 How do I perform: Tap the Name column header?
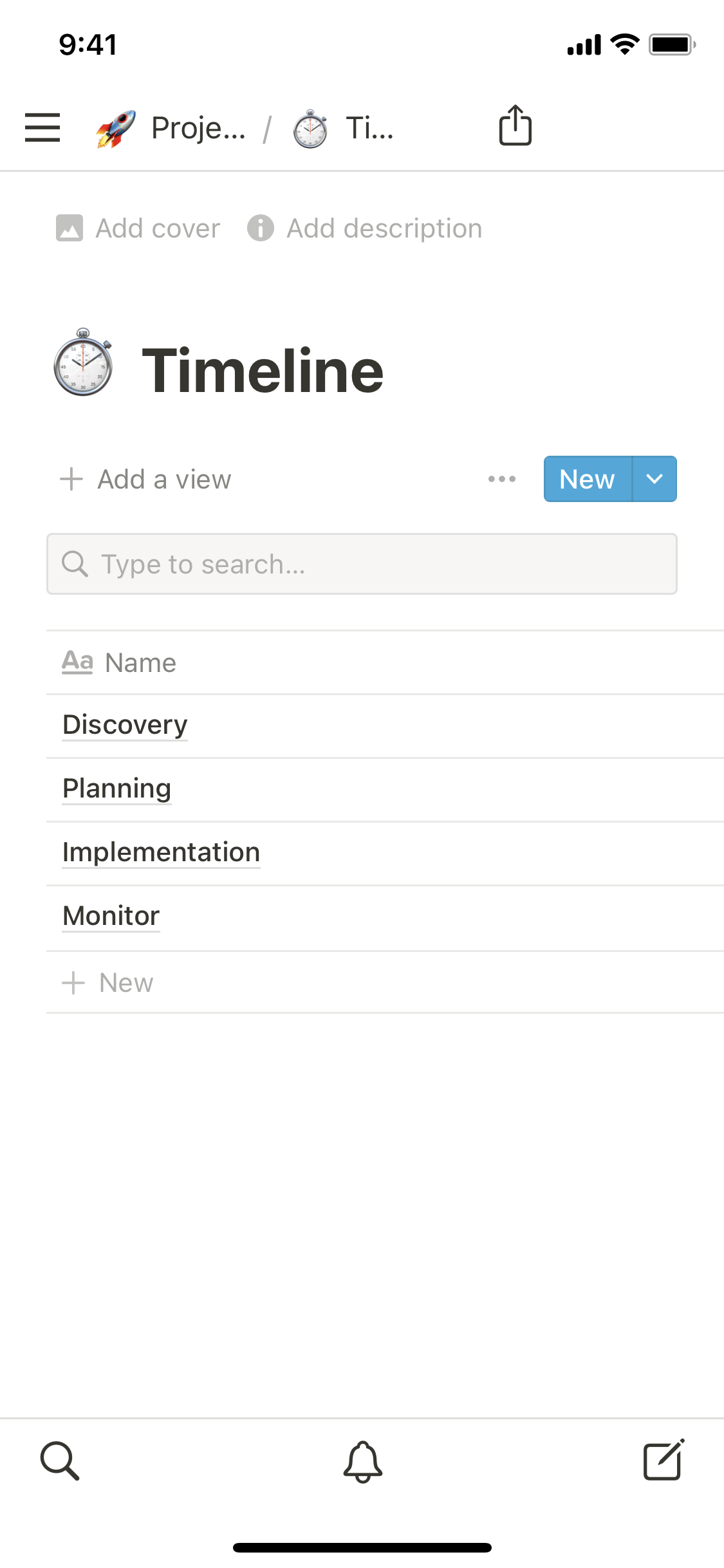pyautogui.click(x=120, y=663)
